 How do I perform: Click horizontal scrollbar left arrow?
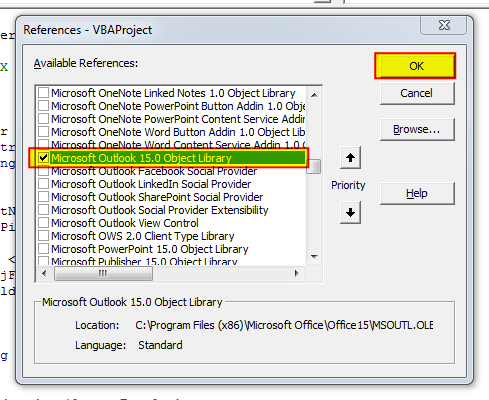pyautogui.click(x=44, y=274)
